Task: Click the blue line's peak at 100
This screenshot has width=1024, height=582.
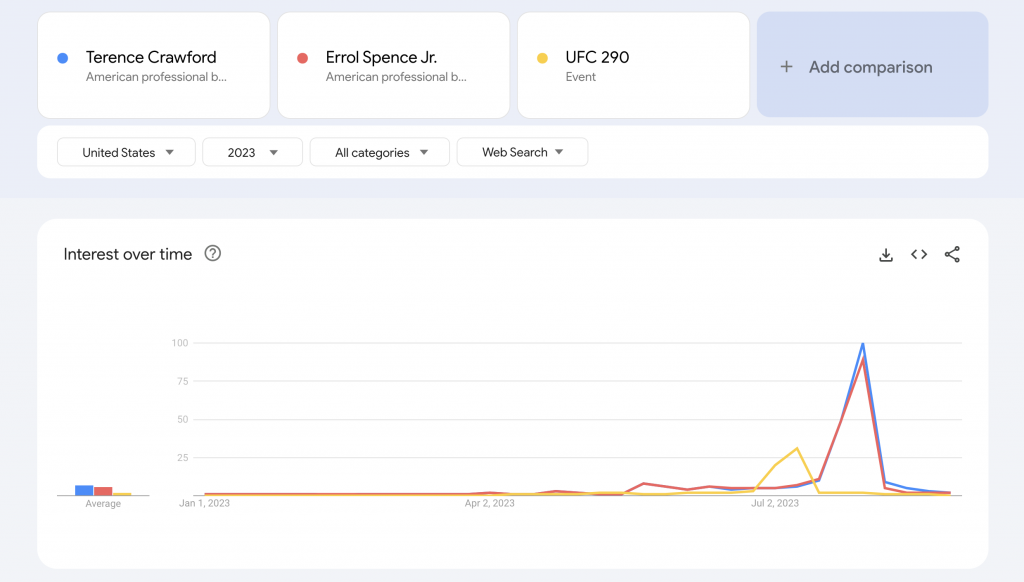Action: (862, 345)
